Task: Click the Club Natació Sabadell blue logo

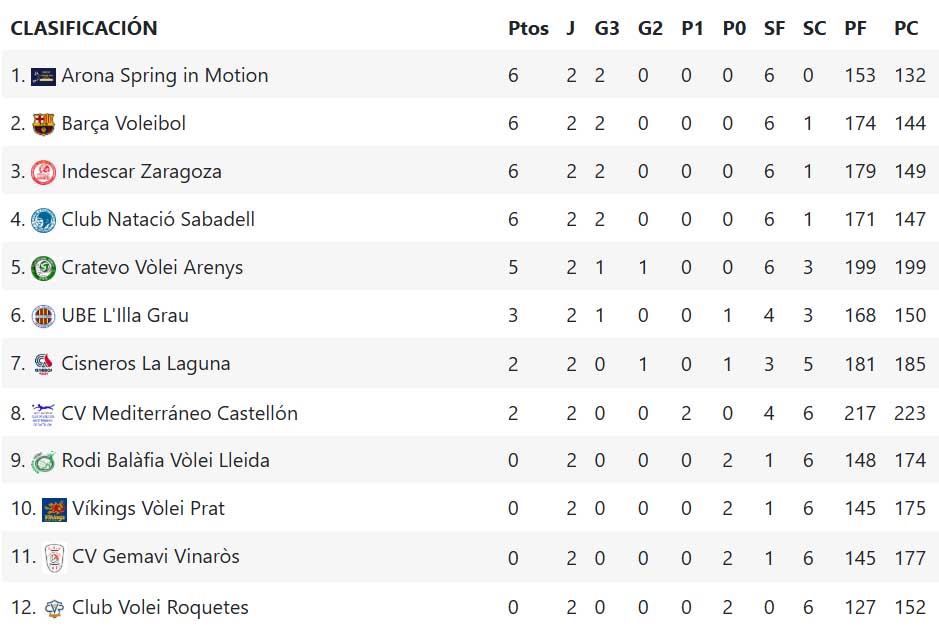Action: click(43, 220)
